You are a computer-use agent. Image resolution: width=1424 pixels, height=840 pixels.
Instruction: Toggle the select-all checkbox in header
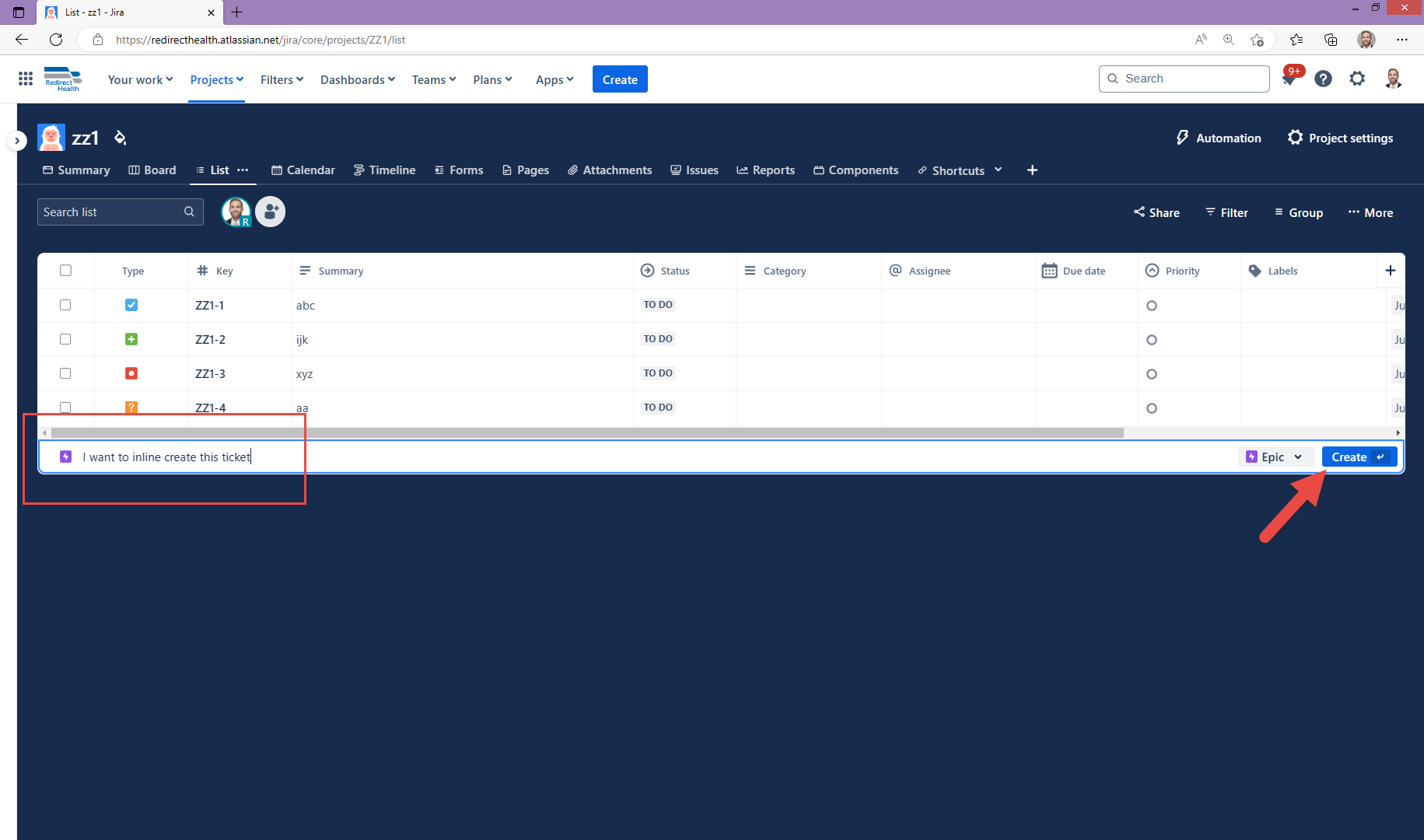[65, 271]
